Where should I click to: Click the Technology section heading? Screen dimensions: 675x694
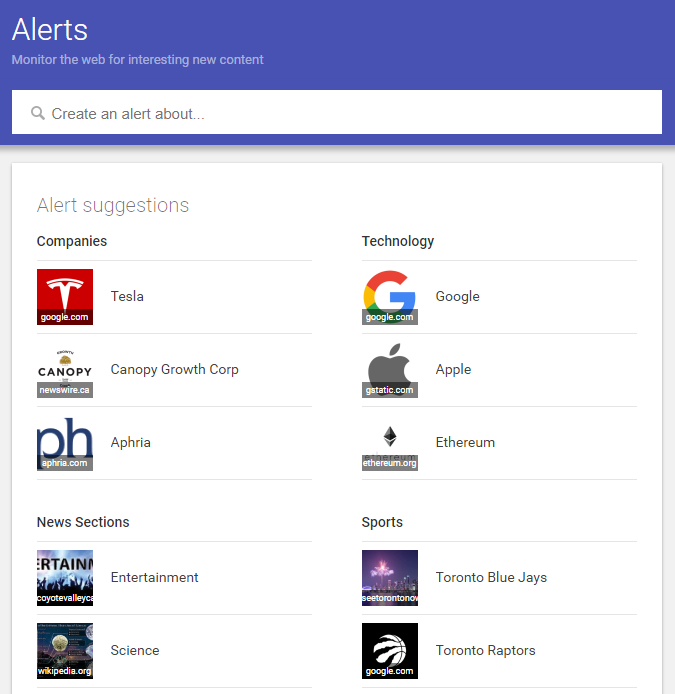[397, 241]
